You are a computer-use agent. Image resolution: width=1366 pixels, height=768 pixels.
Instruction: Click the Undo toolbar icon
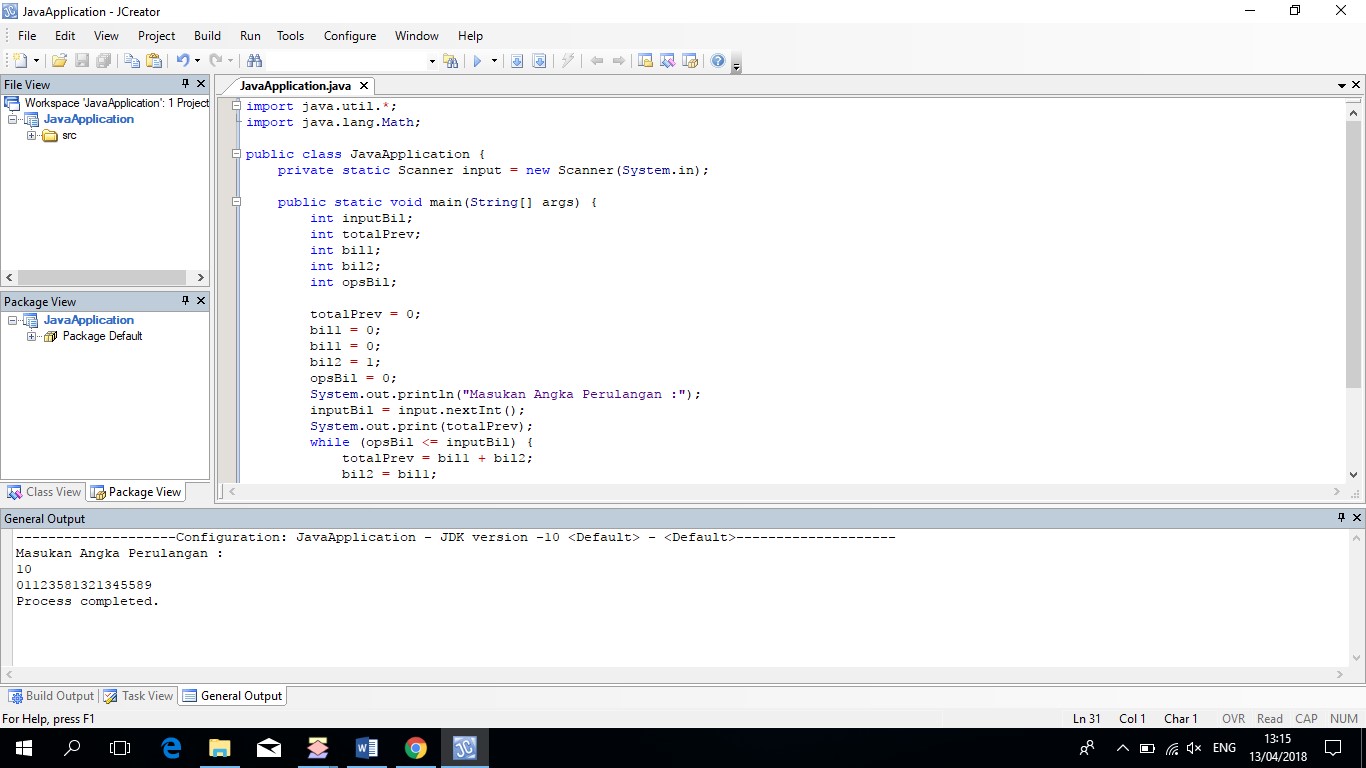[182, 61]
